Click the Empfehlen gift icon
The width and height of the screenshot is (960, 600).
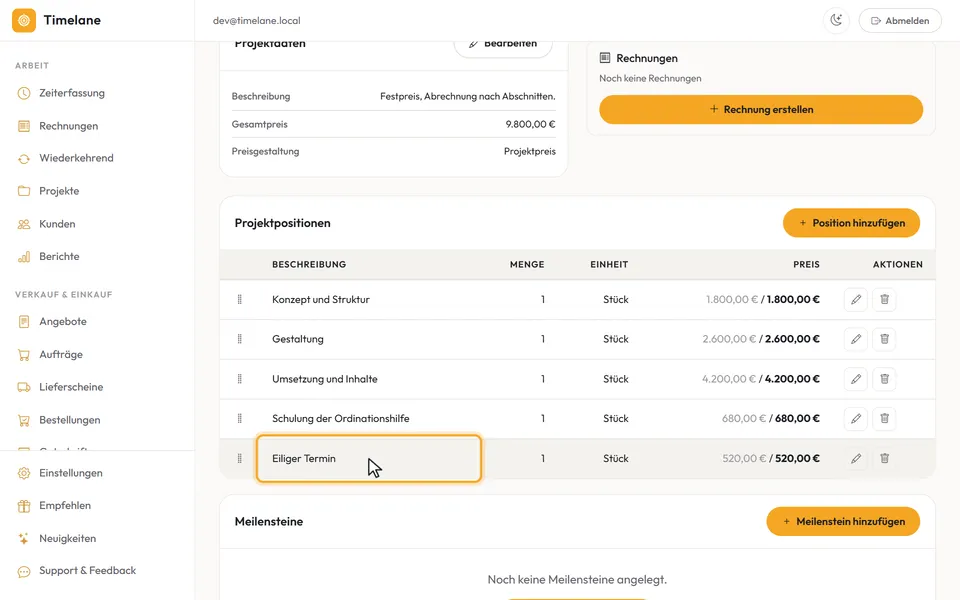[x=24, y=506]
